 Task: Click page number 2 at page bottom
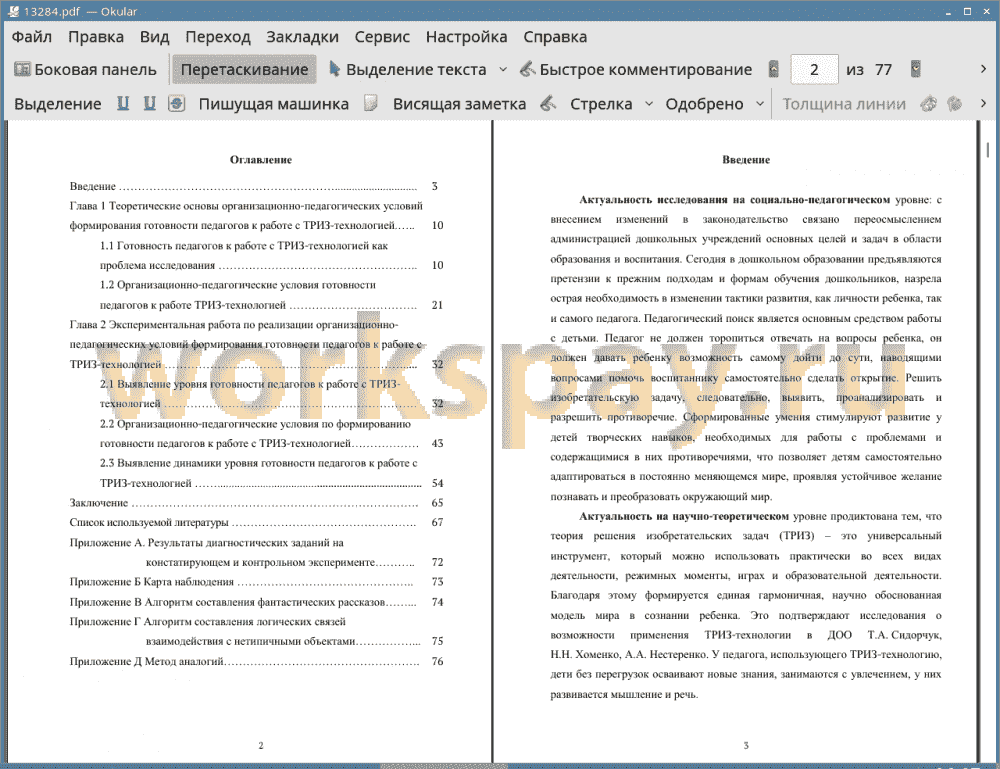261,745
